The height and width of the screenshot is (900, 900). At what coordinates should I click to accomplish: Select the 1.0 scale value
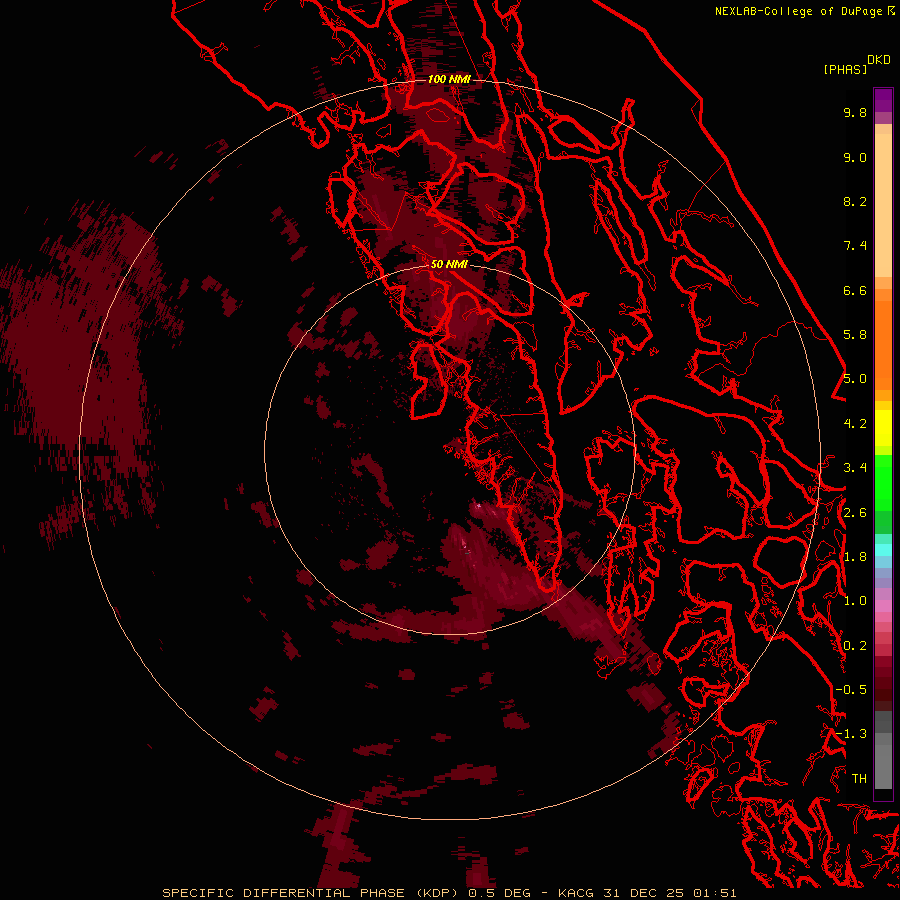(855, 601)
